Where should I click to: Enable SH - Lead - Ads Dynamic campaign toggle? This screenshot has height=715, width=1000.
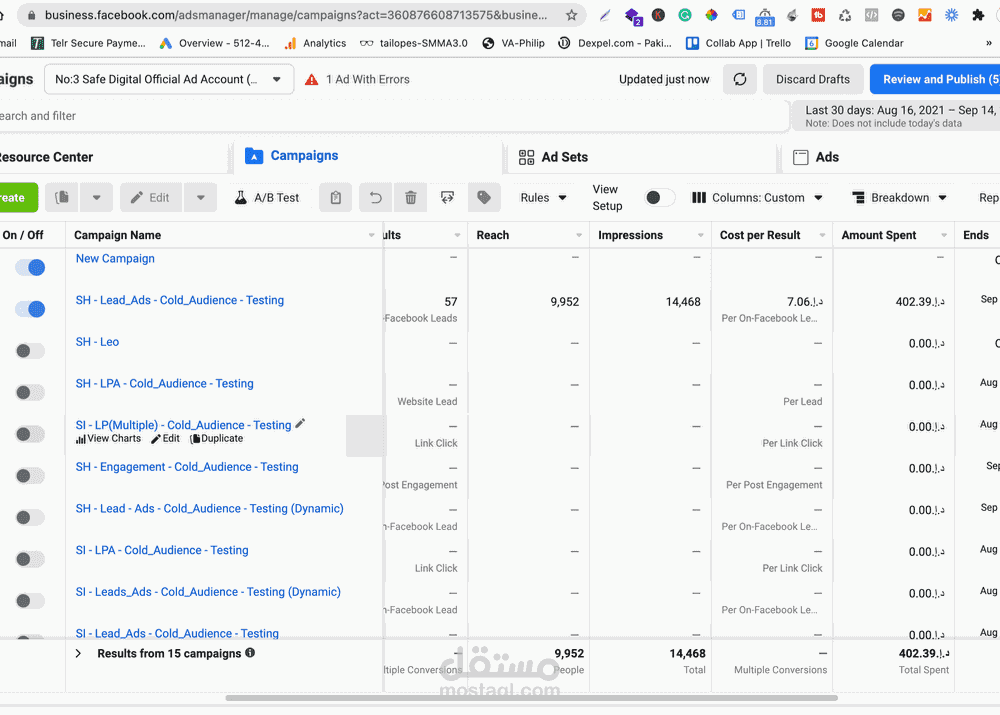click(x=30, y=517)
